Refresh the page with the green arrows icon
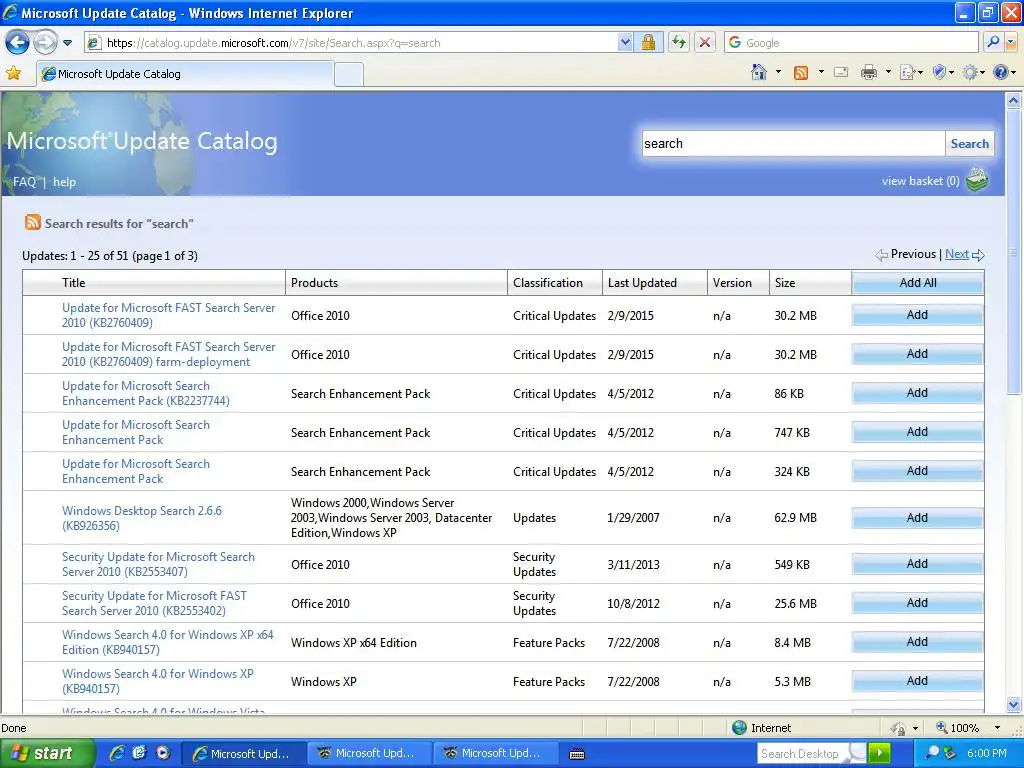 coord(679,43)
